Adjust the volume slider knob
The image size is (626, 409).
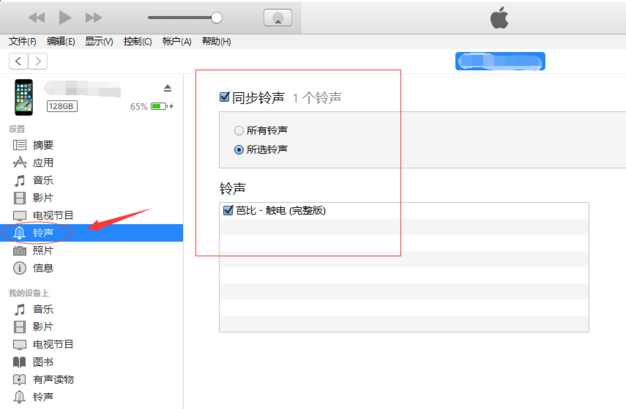217,18
